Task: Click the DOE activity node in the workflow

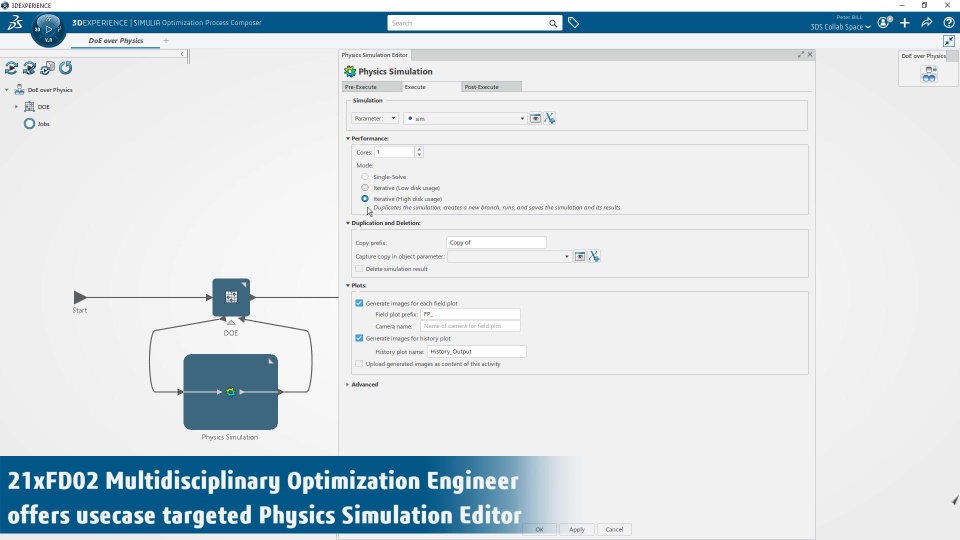Action: click(x=231, y=298)
